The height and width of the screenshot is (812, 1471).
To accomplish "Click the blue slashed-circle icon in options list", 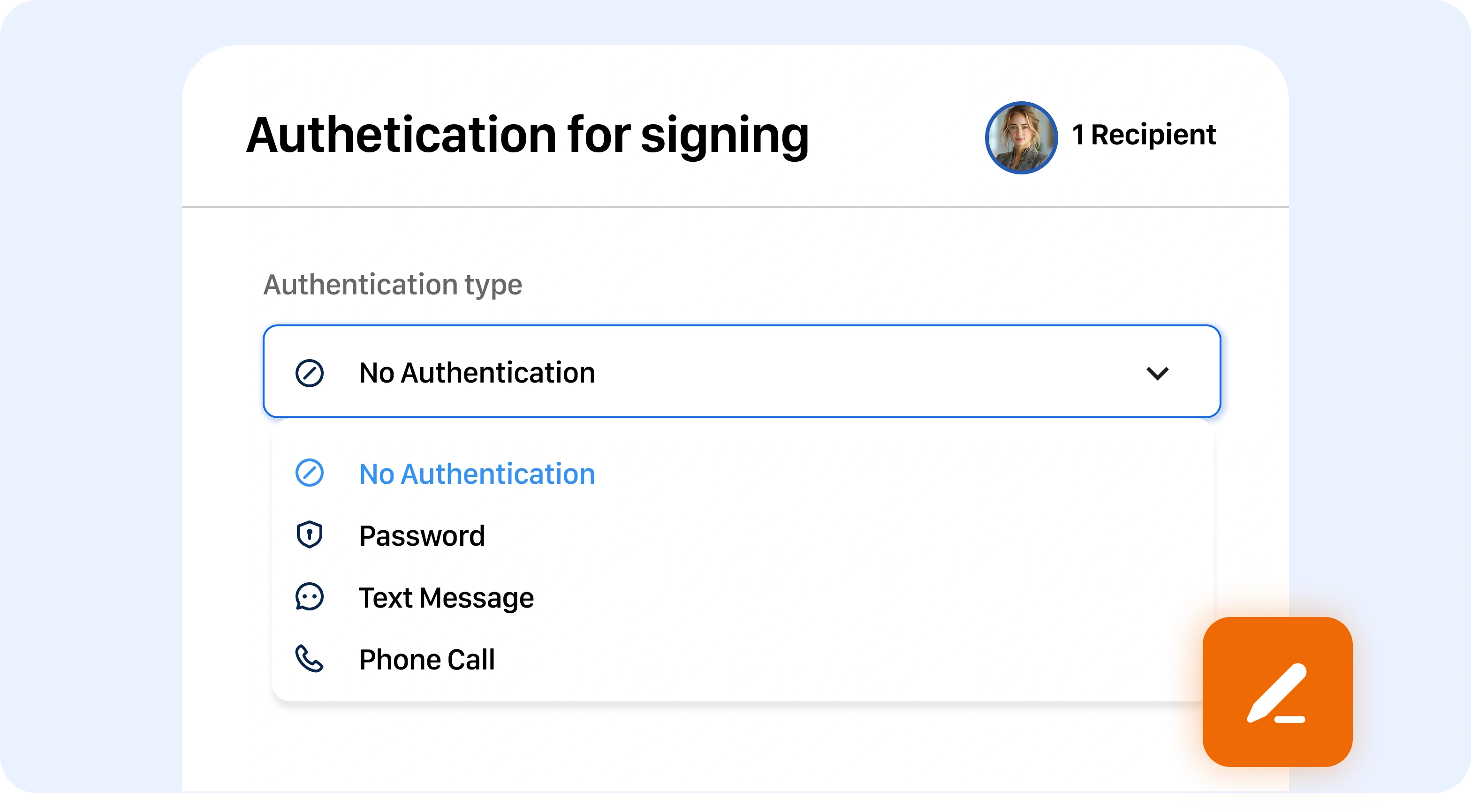I will pyautogui.click(x=310, y=473).
